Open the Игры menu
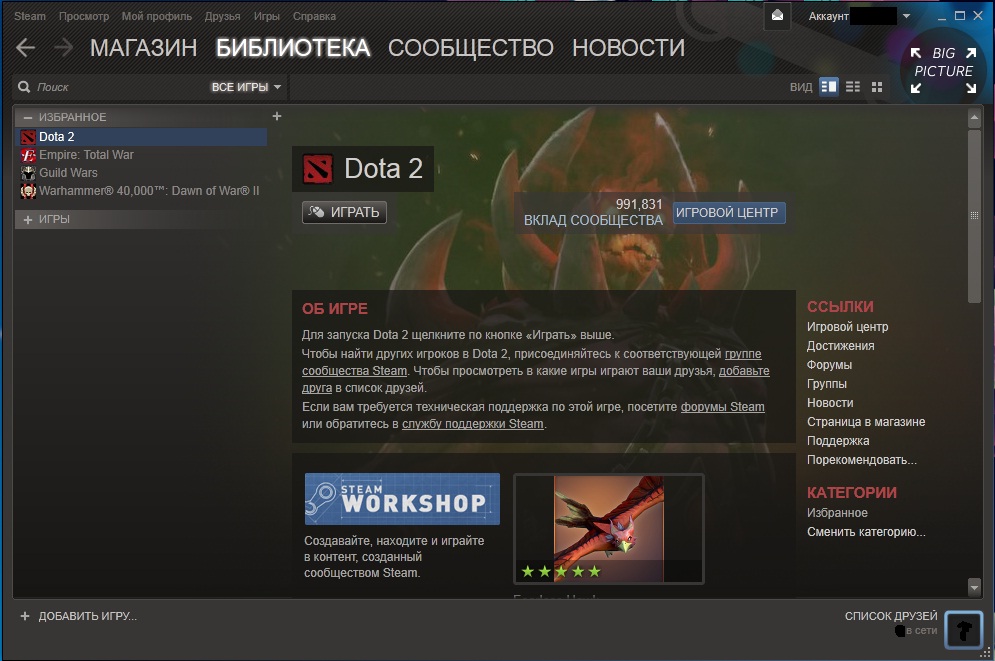The height and width of the screenshot is (661, 995). pyautogui.click(x=267, y=16)
